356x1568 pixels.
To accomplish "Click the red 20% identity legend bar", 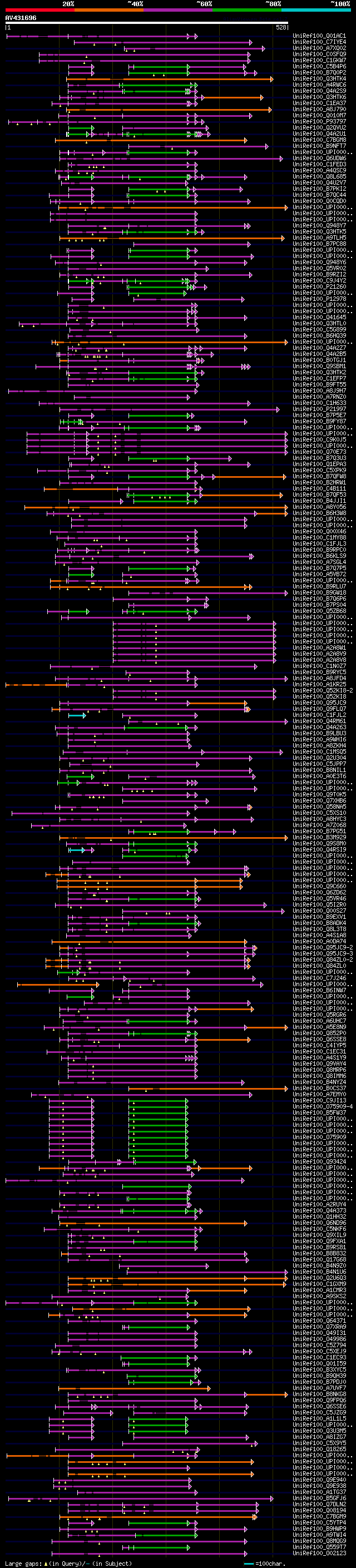I will [39, 10].
